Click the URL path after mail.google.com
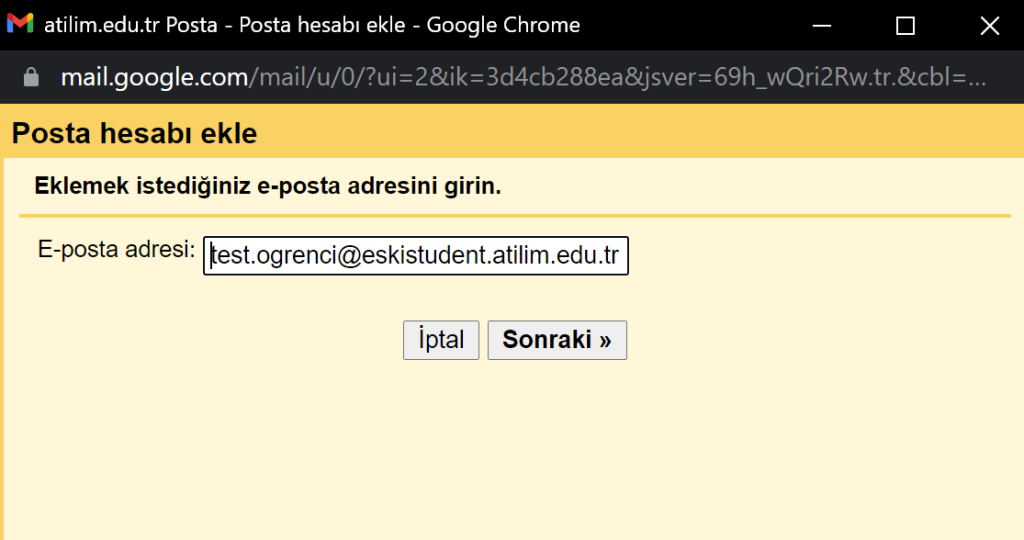1024x540 pixels. pyautogui.click(x=500, y=77)
